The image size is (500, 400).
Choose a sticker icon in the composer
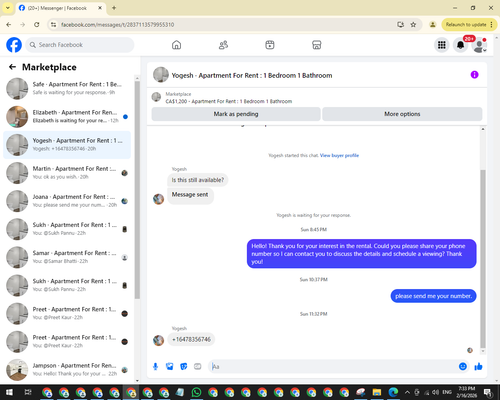coord(184,367)
